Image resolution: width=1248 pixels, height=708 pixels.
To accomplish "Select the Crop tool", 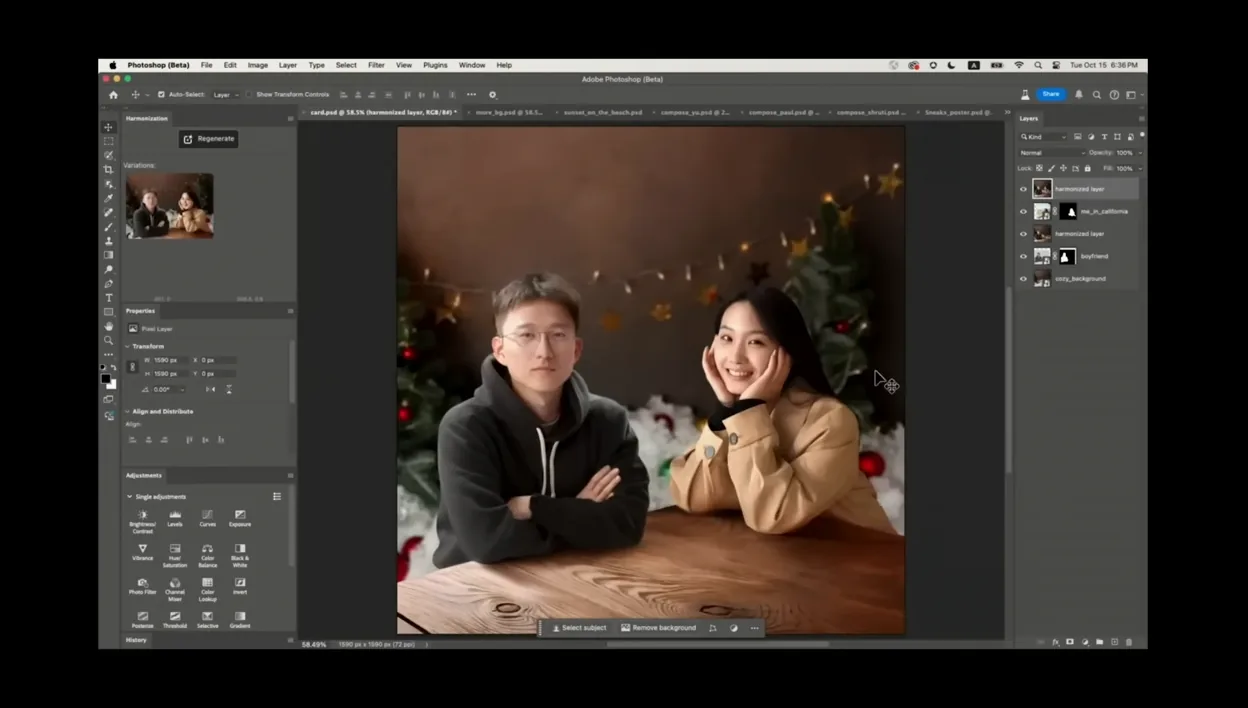I will pyautogui.click(x=109, y=170).
